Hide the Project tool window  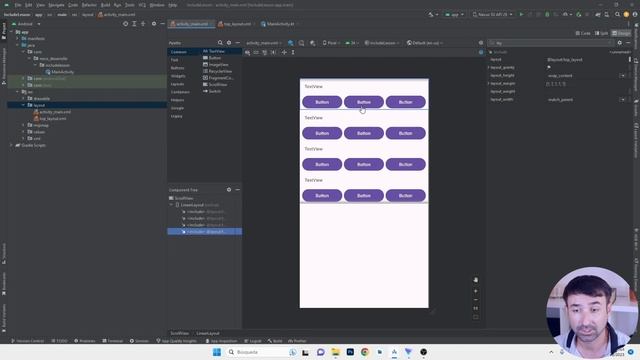click(162, 24)
